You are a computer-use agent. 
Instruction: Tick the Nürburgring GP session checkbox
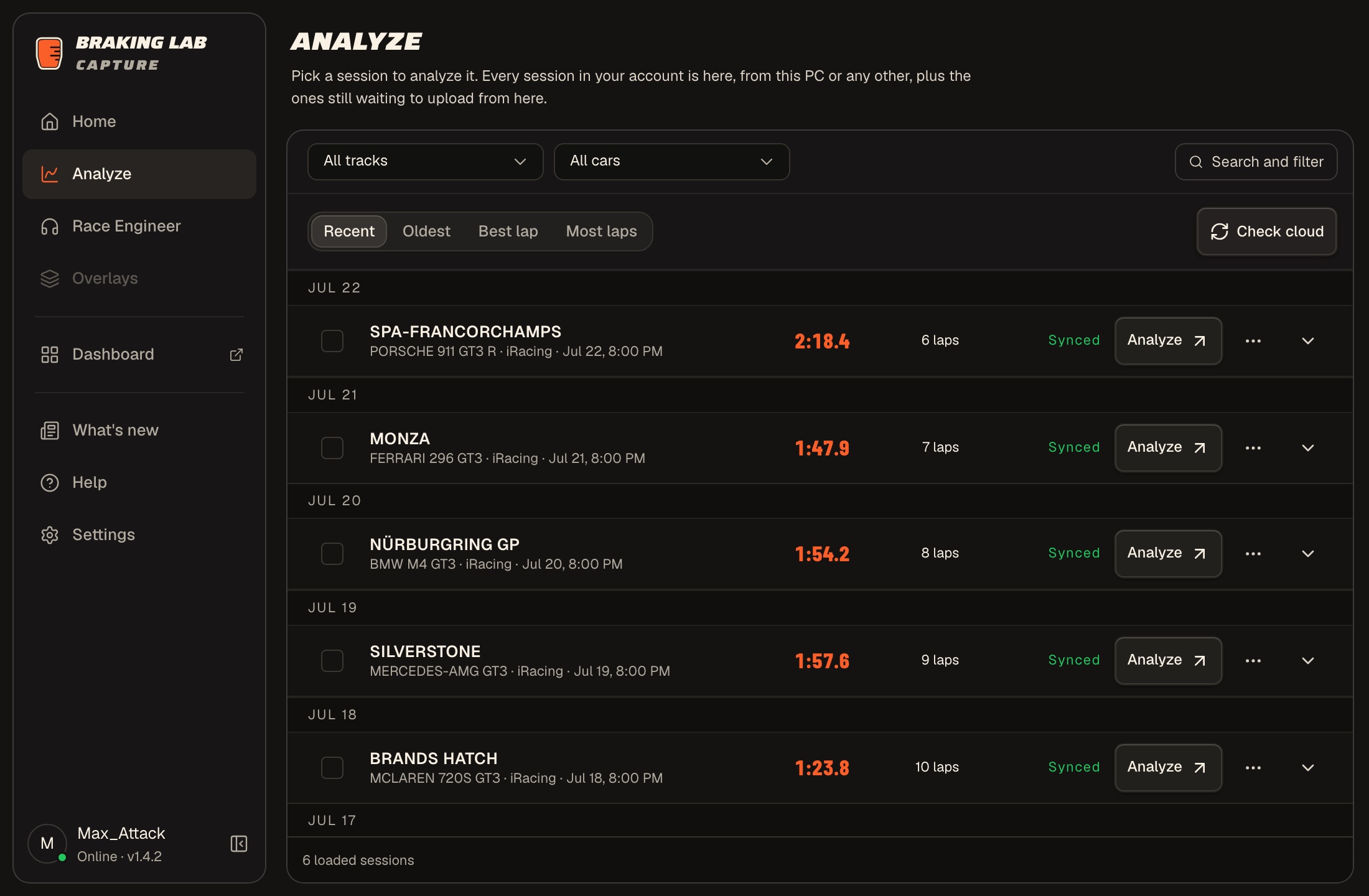tap(332, 554)
